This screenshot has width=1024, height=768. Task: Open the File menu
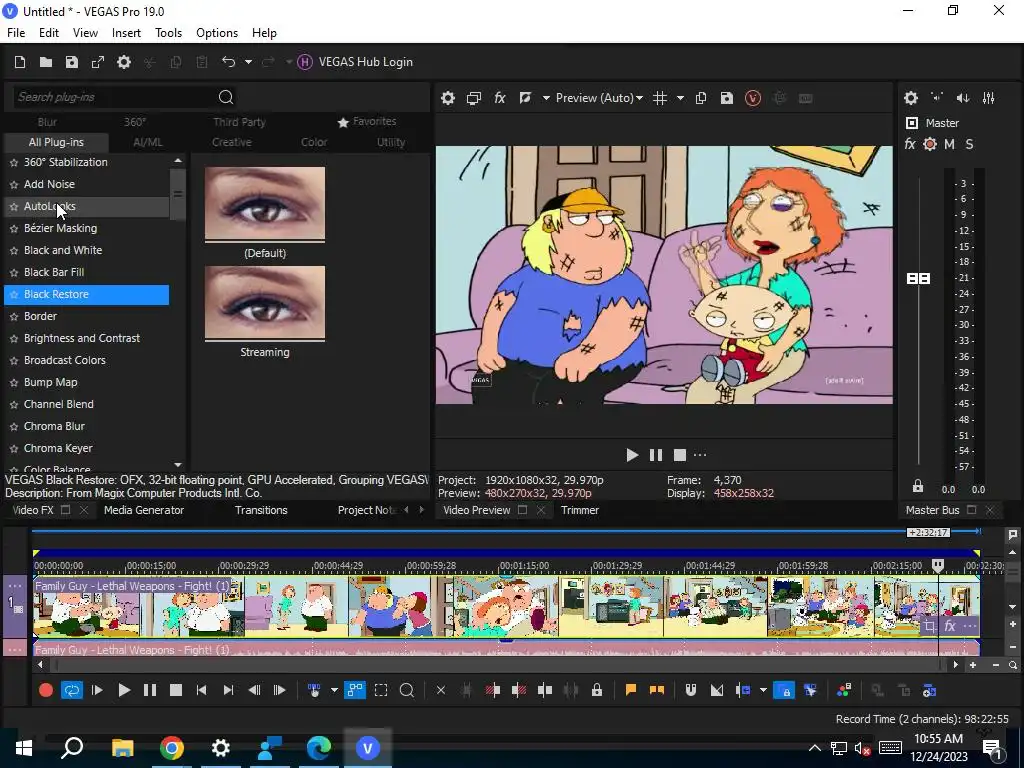pos(16,33)
